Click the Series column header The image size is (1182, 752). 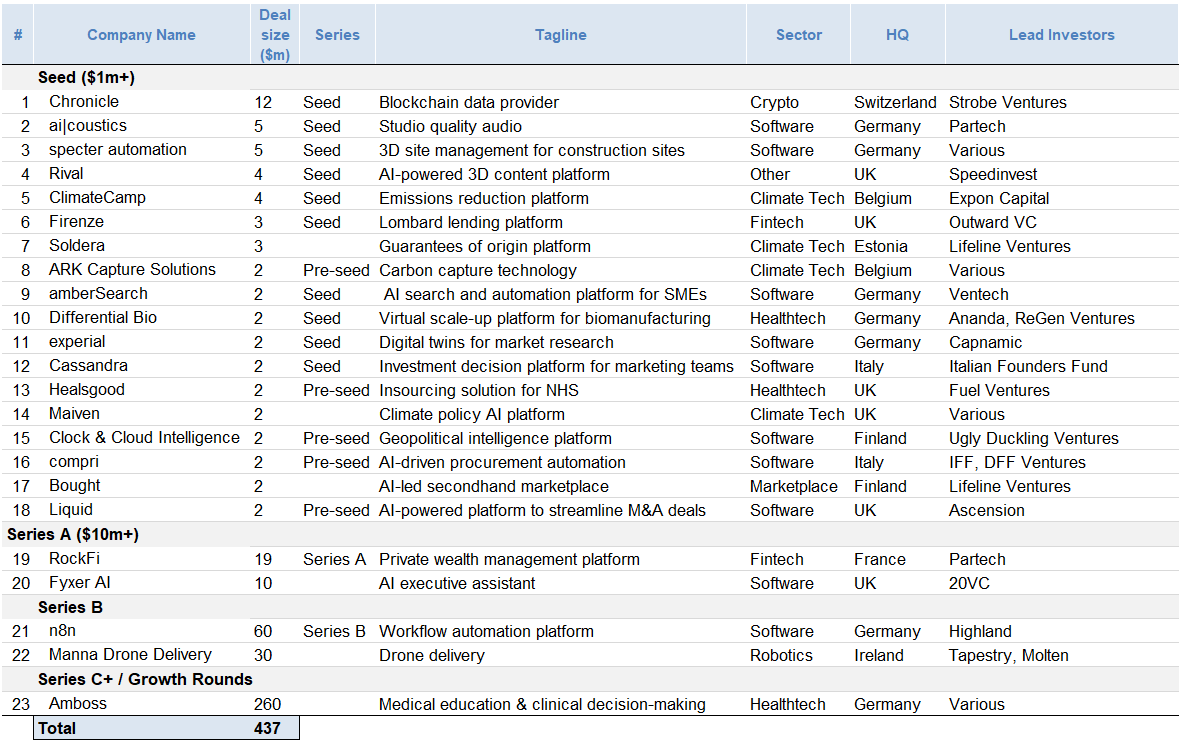337,35
